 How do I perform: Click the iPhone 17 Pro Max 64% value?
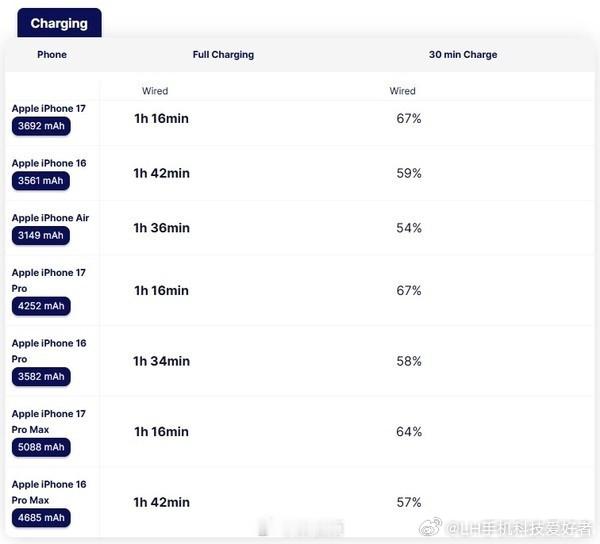[409, 432]
